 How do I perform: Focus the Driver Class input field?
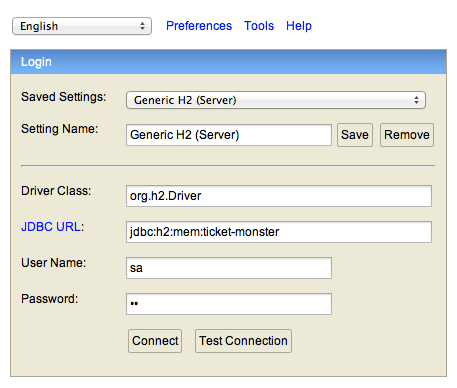click(279, 196)
